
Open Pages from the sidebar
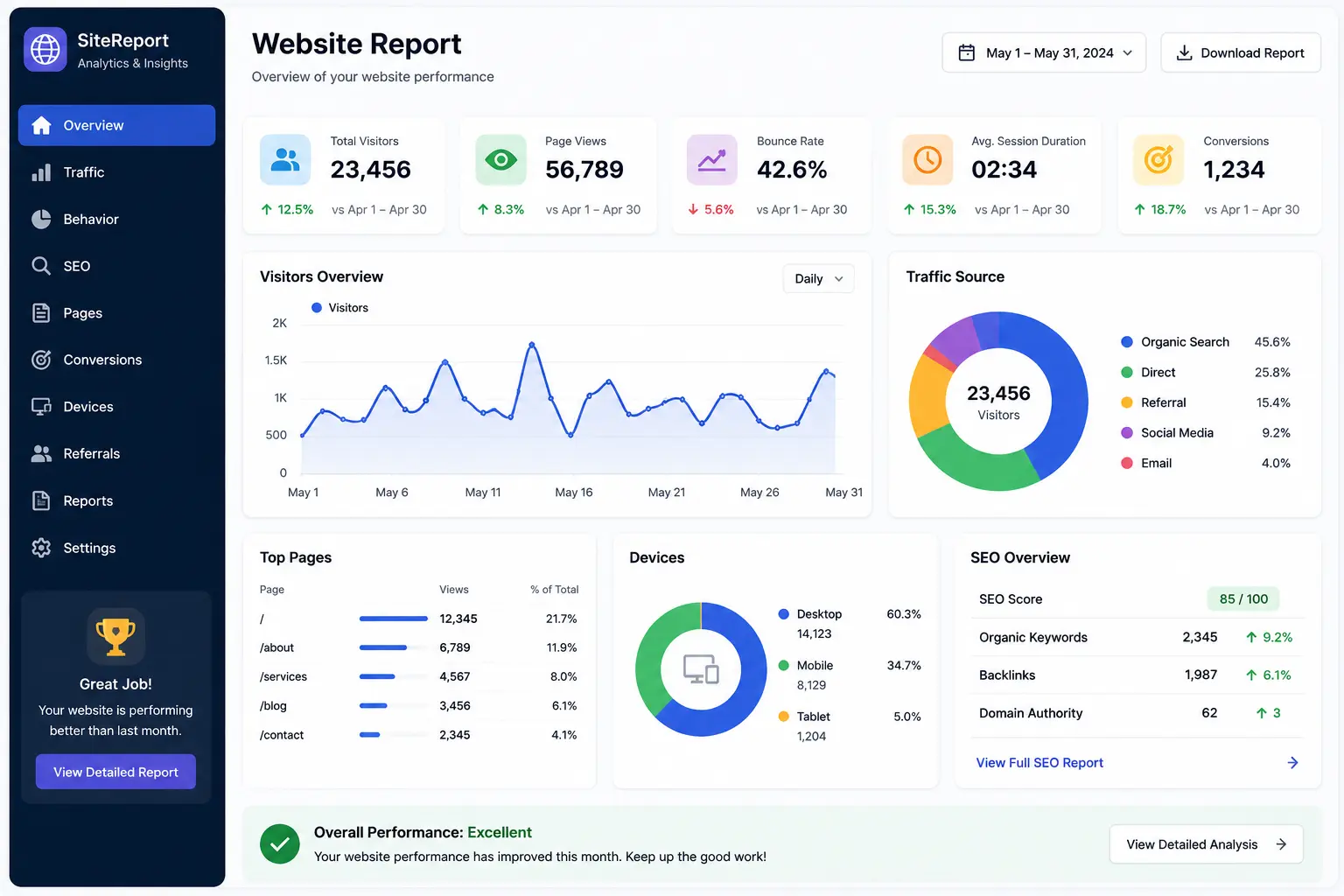point(116,313)
